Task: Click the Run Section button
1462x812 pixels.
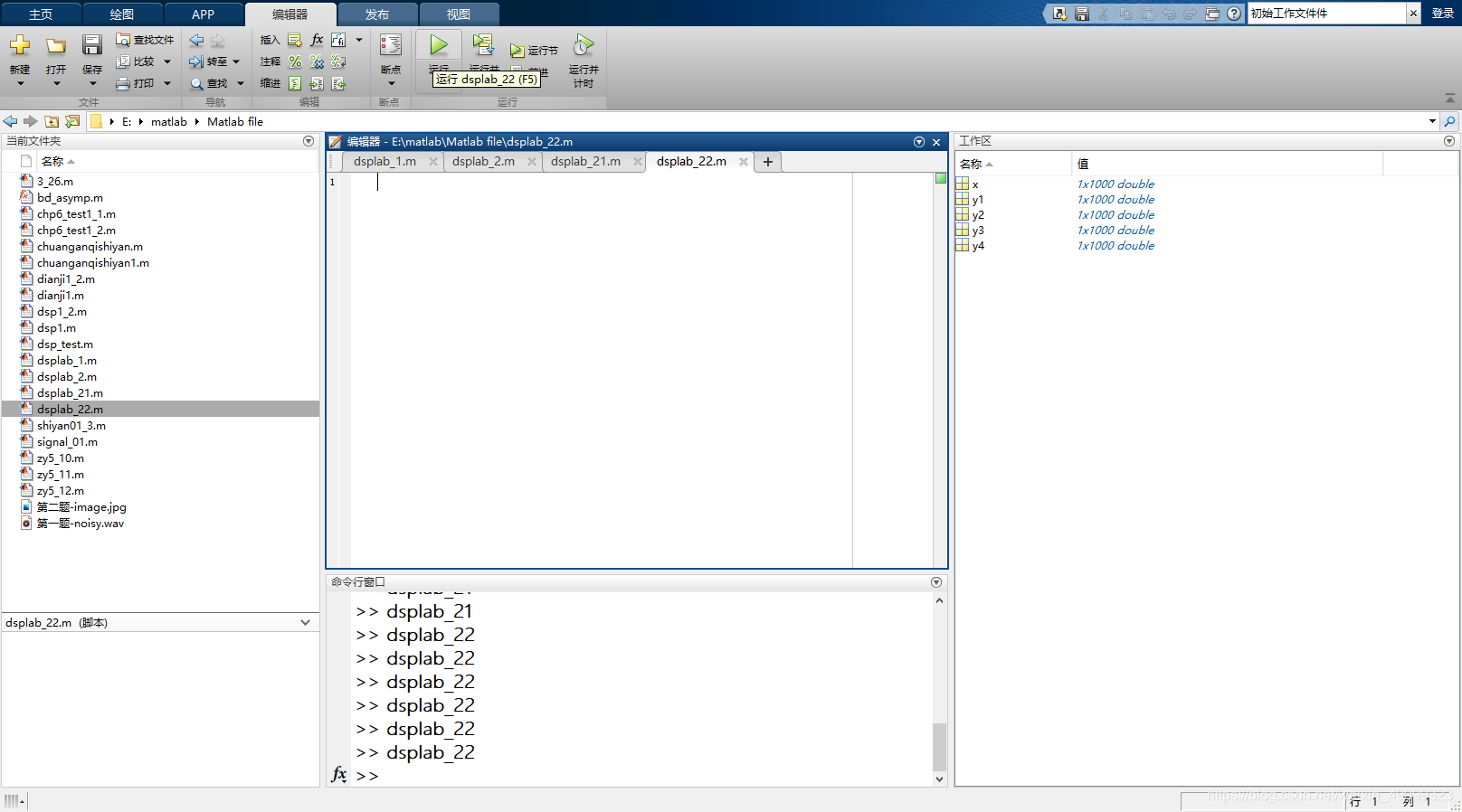Action: click(534, 51)
